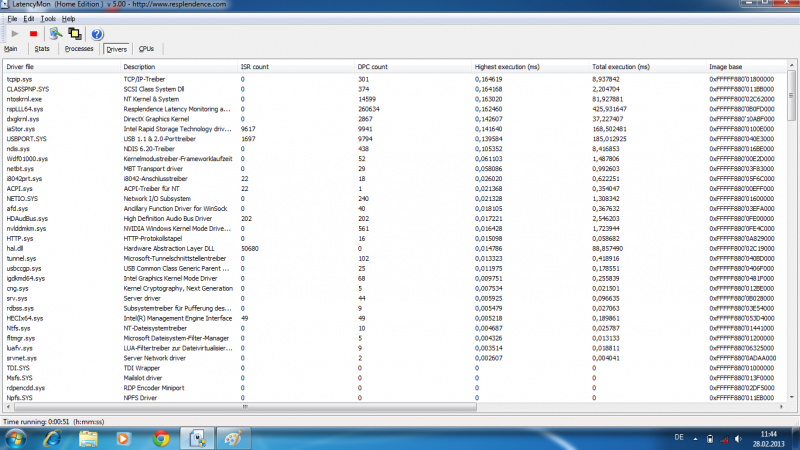Sort by Highest execution (ms) header
Image resolution: width=800 pixels, height=450 pixels.
530,67
